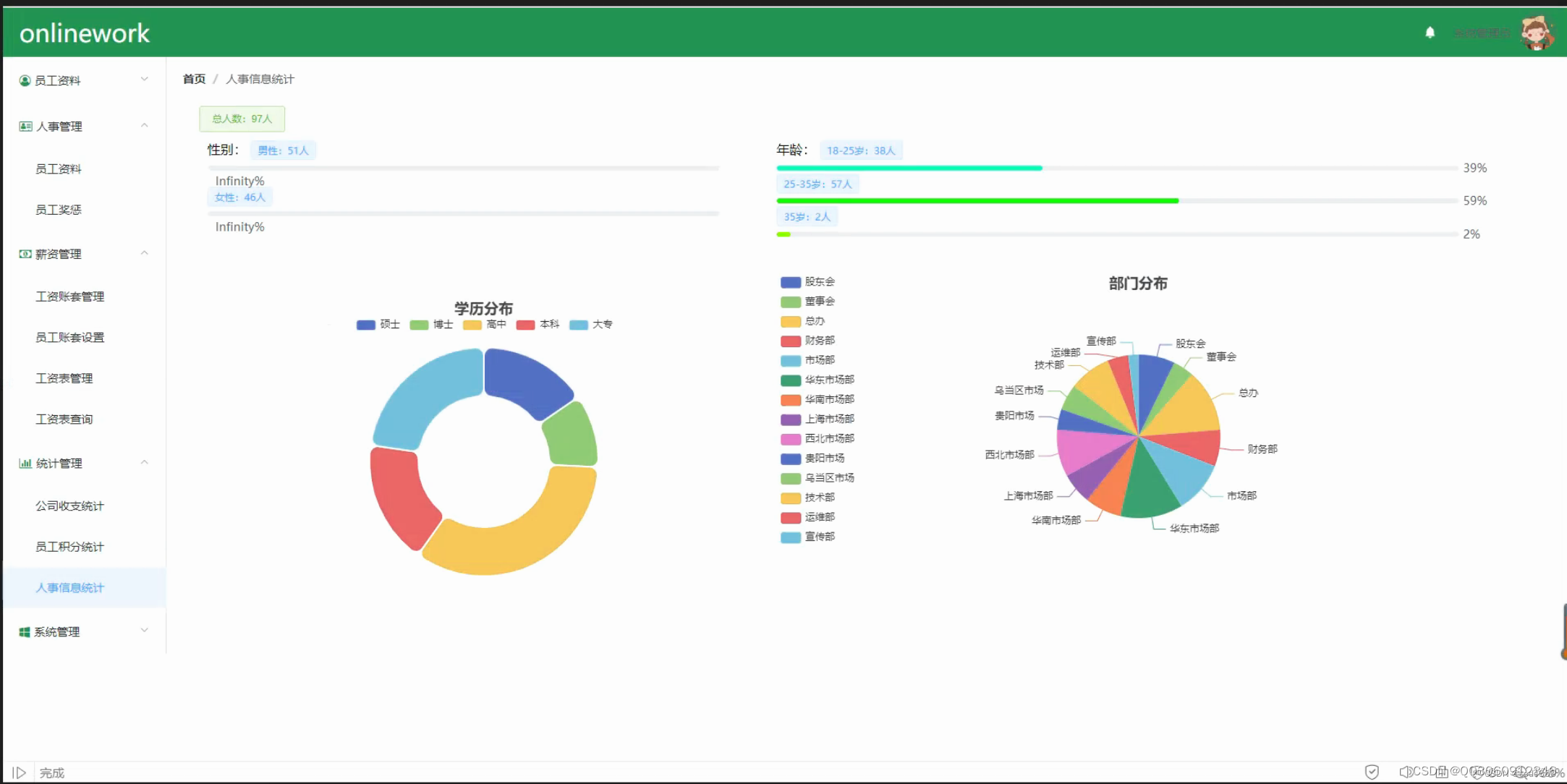Image resolution: width=1567 pixels, height=784 pixels.
Task: Click the notification bell icon
Action: 1430,33
